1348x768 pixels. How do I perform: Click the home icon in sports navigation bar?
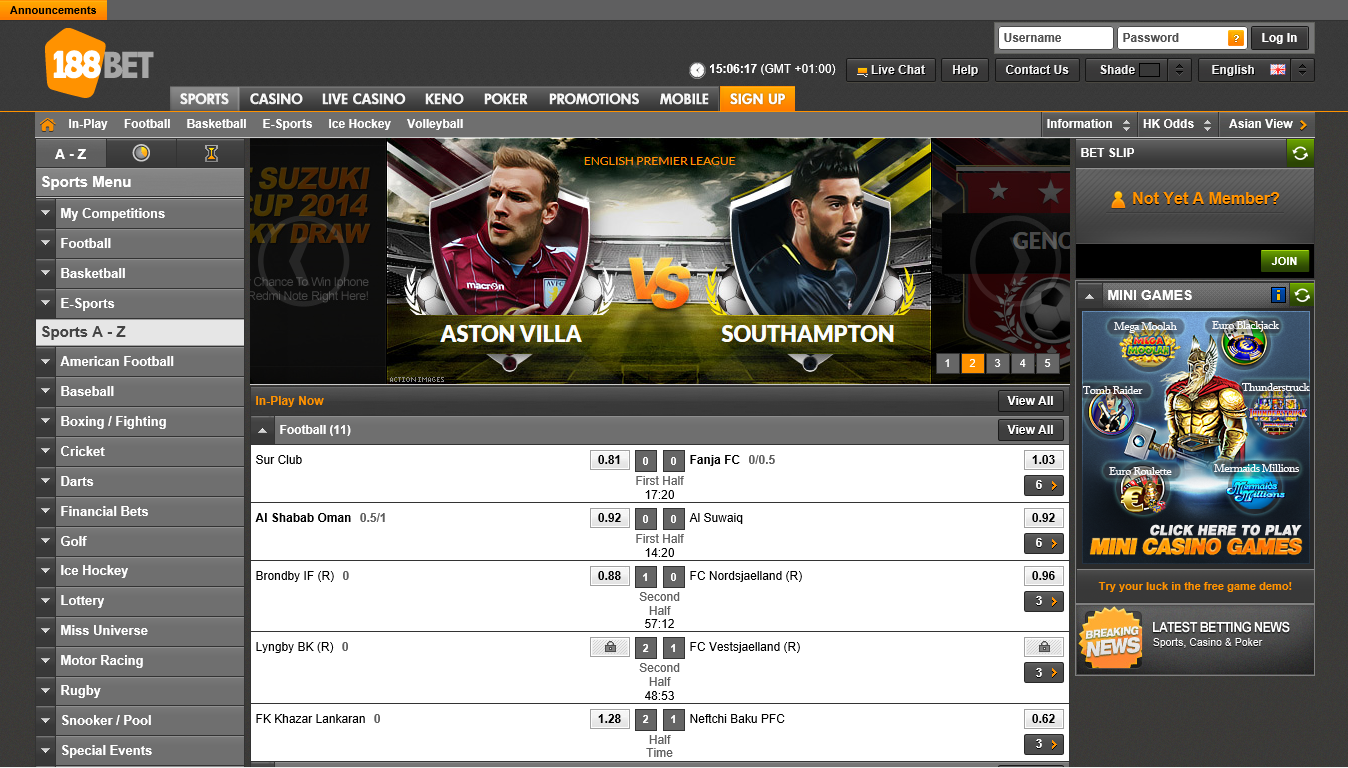[x=47, y=124]
